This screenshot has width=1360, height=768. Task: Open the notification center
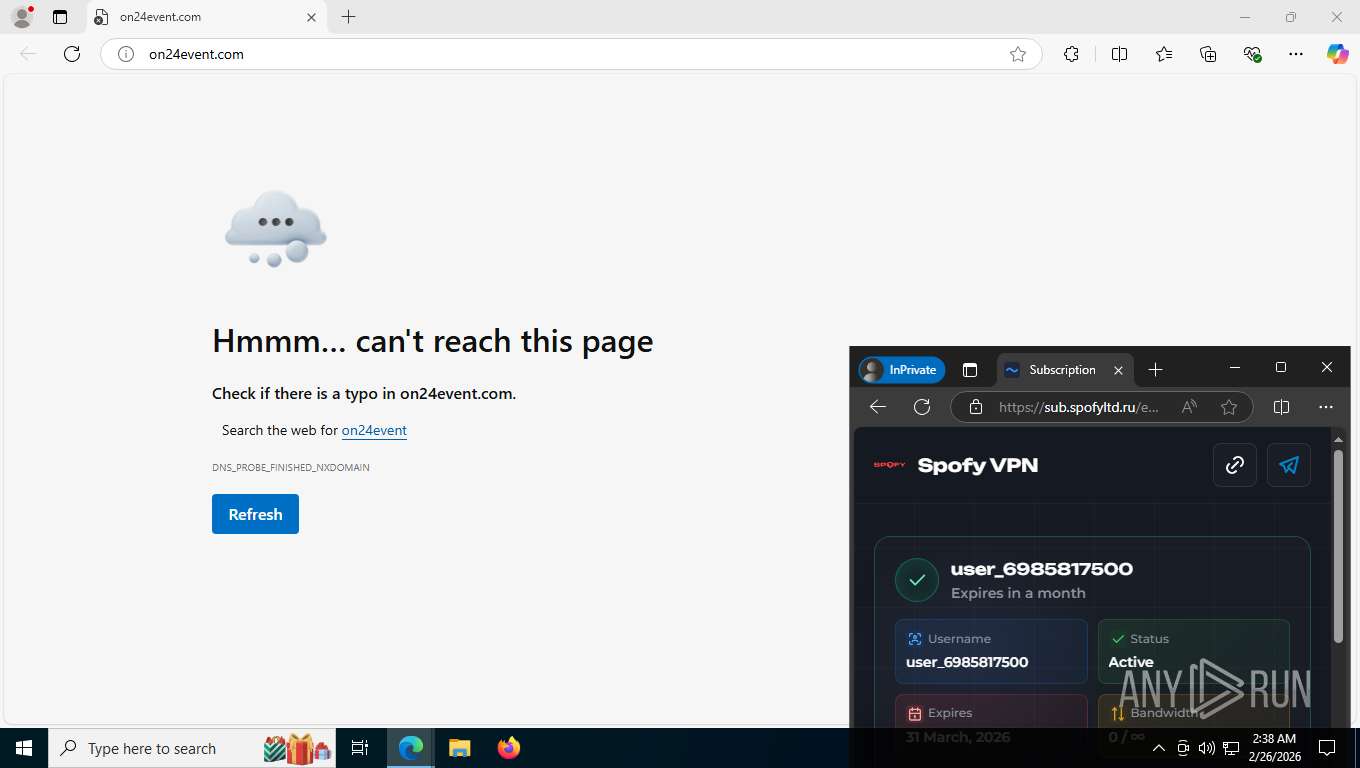click(1327, 748)
